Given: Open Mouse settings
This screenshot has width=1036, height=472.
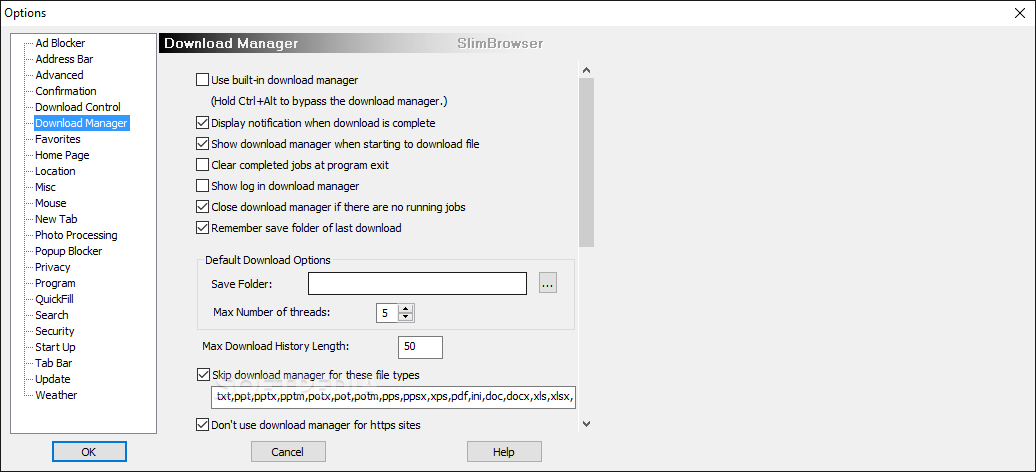Looking at the screenshot, I should point(51,203).
